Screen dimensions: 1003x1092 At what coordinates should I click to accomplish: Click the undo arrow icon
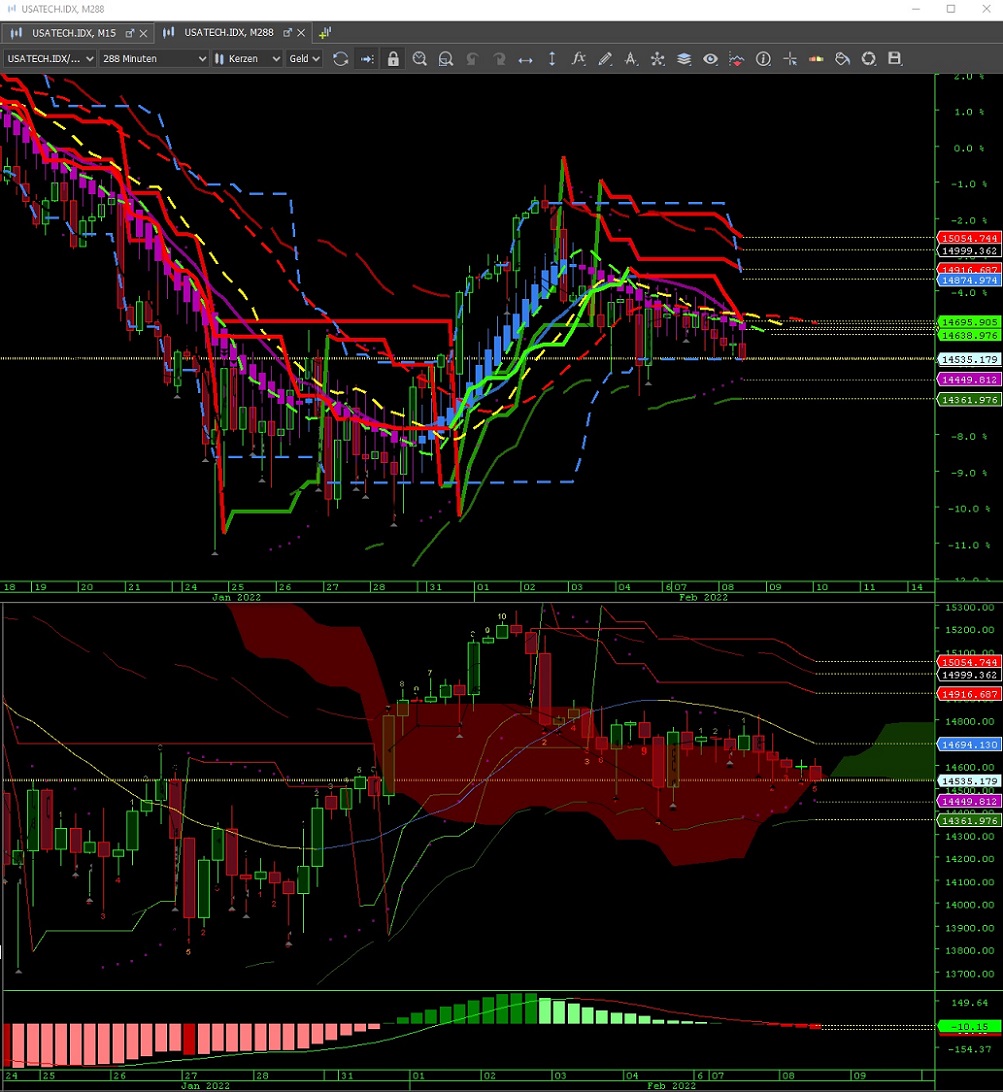click(x=472, y=59)
